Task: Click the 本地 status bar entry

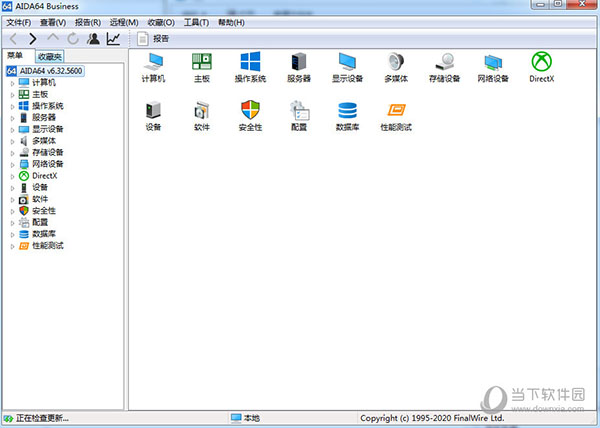Action: tap(246, 418)
